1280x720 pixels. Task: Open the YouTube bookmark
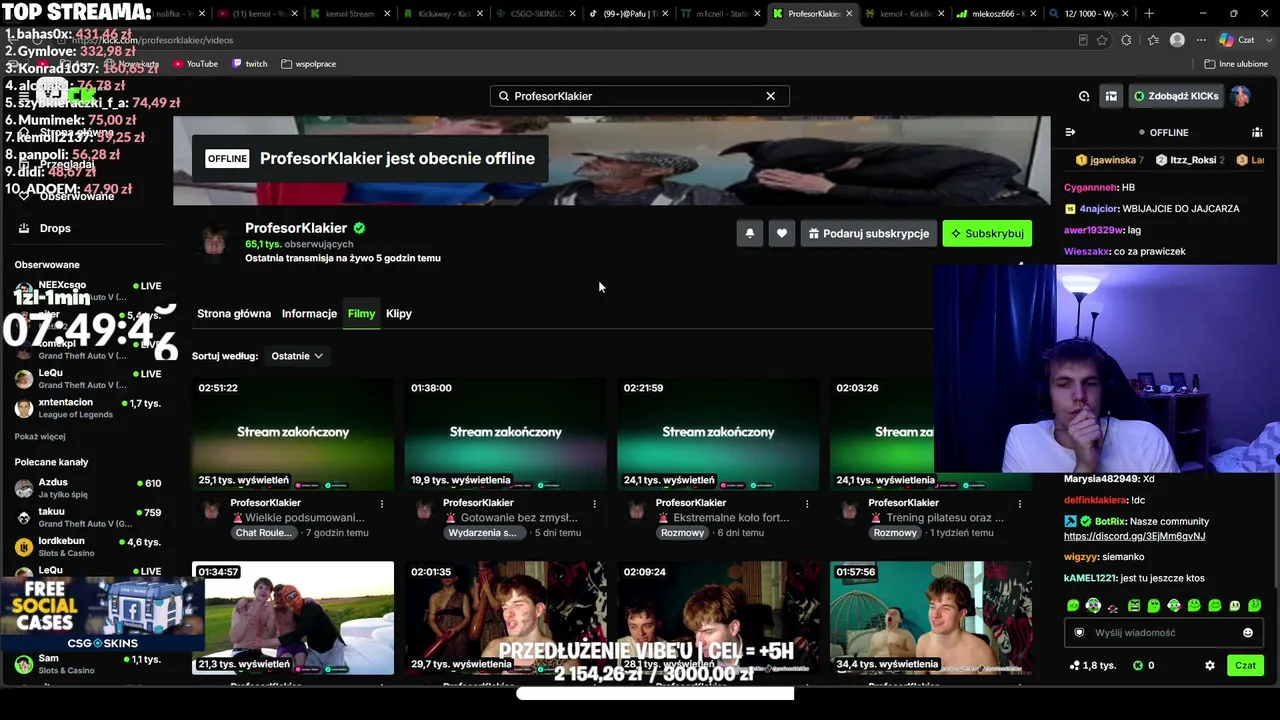[195, 64]
